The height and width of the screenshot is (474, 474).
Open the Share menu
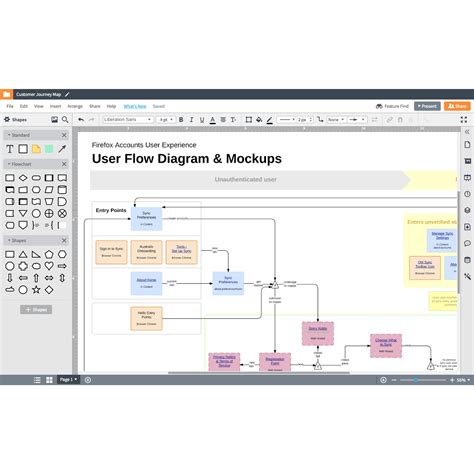pos(95,106)
